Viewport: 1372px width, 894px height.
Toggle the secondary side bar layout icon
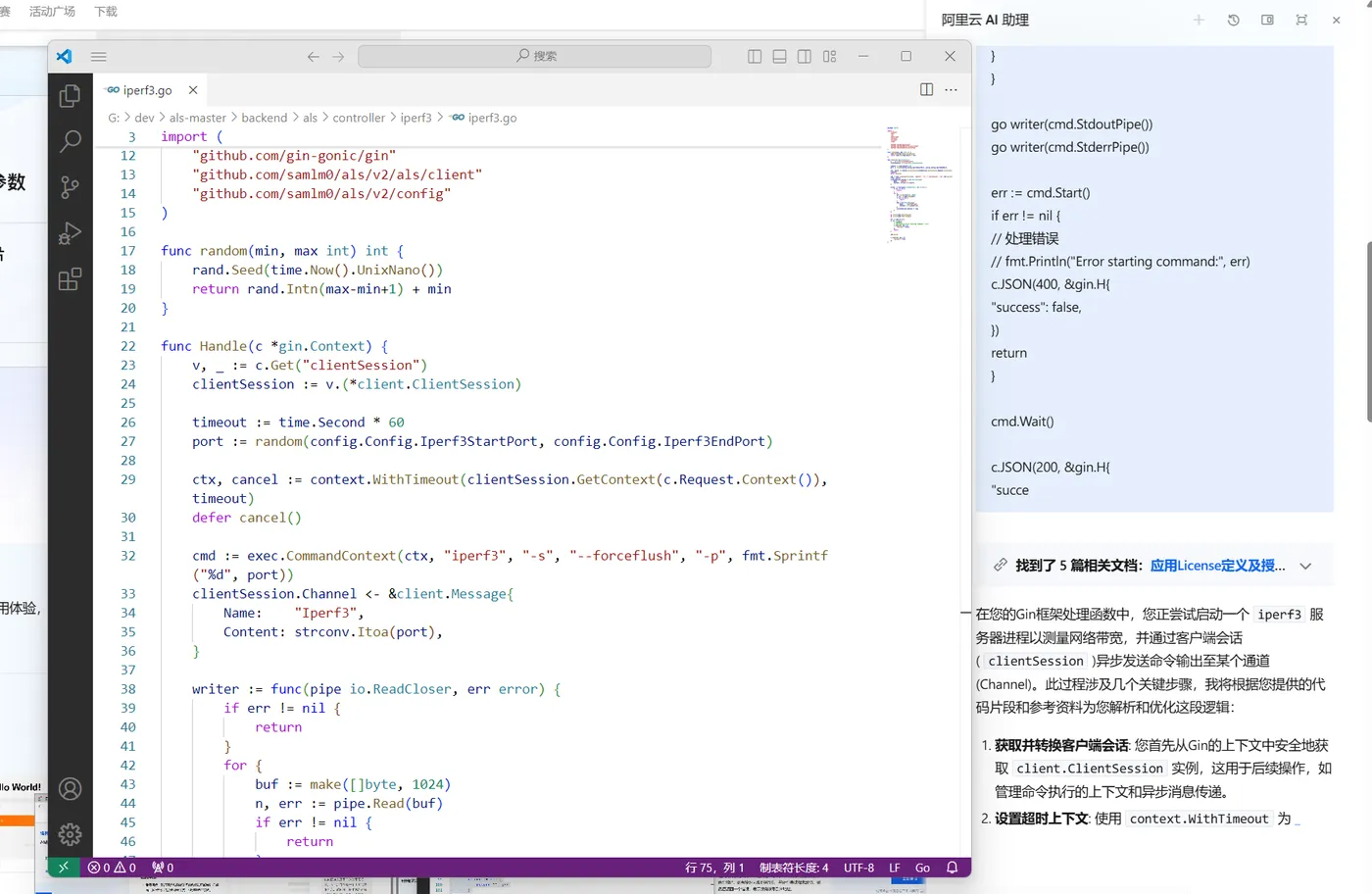(805, 57)
